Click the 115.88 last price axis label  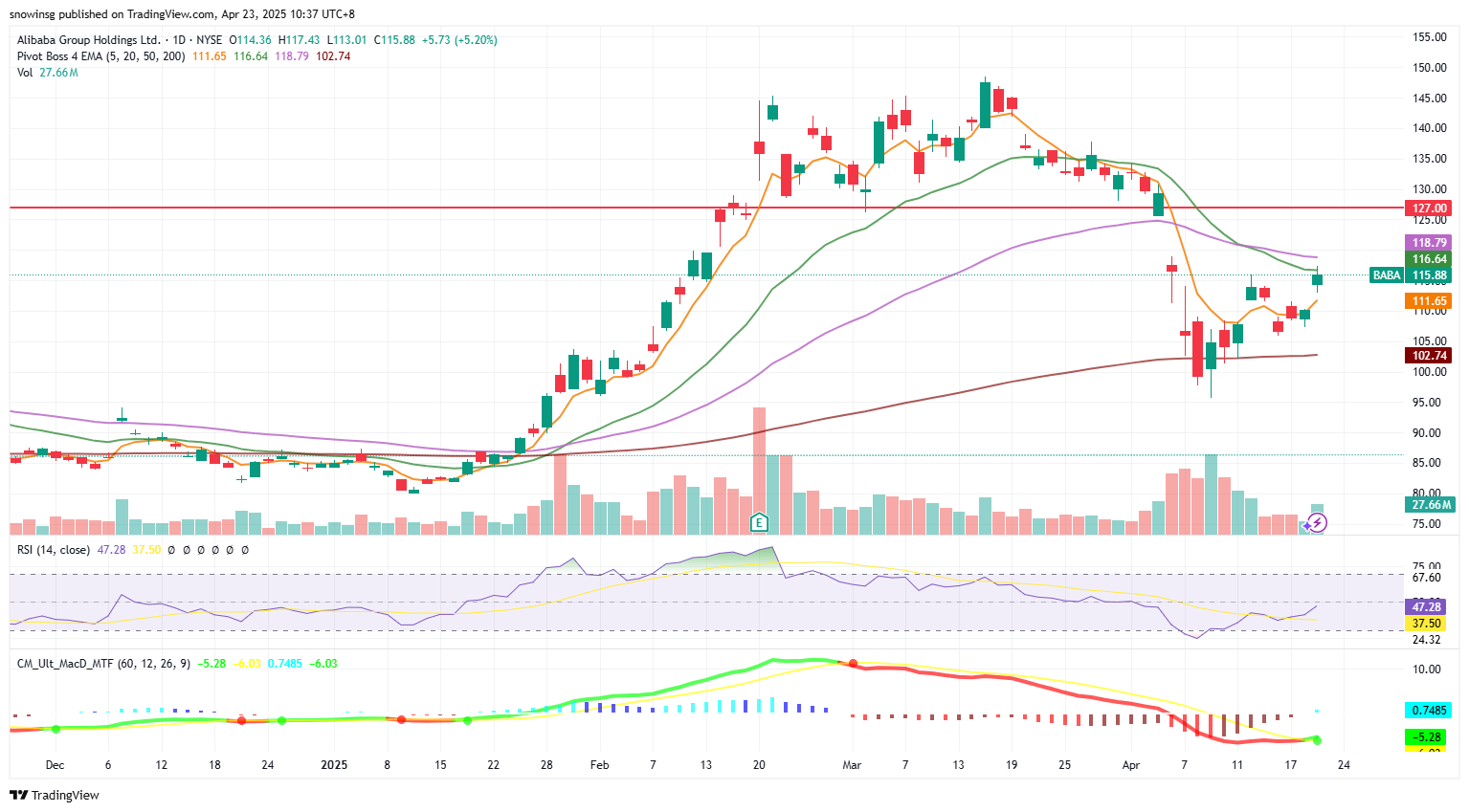point(1429,275)
